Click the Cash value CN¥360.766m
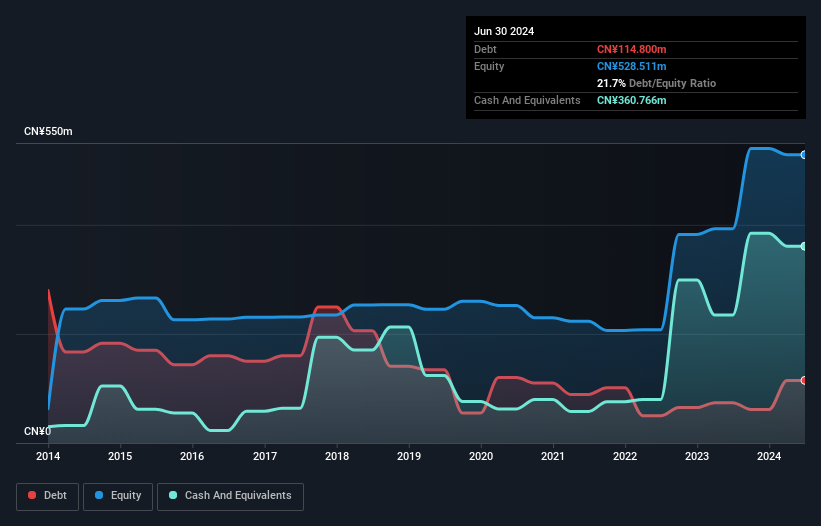821x526 pixels. [631, 100]
